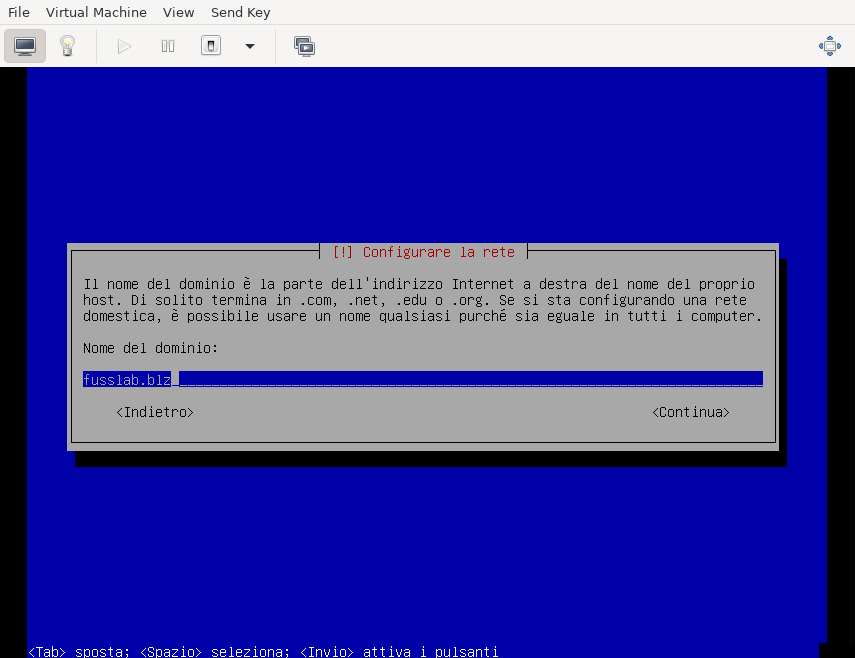Select the Indietro button

coord(155,412)
